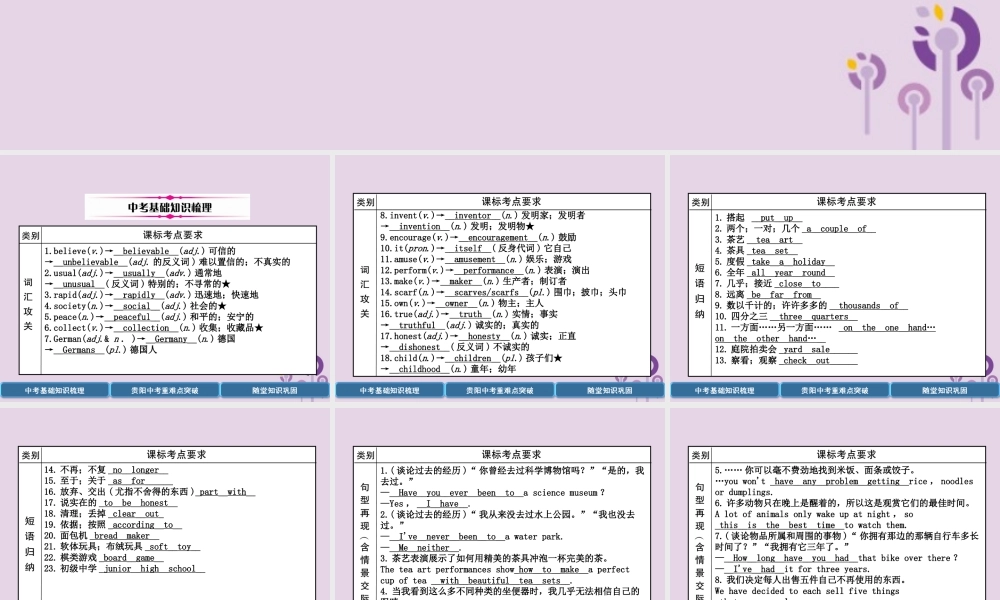
Task: Select the reply line 'Me neither'
Action: (420, 548)
